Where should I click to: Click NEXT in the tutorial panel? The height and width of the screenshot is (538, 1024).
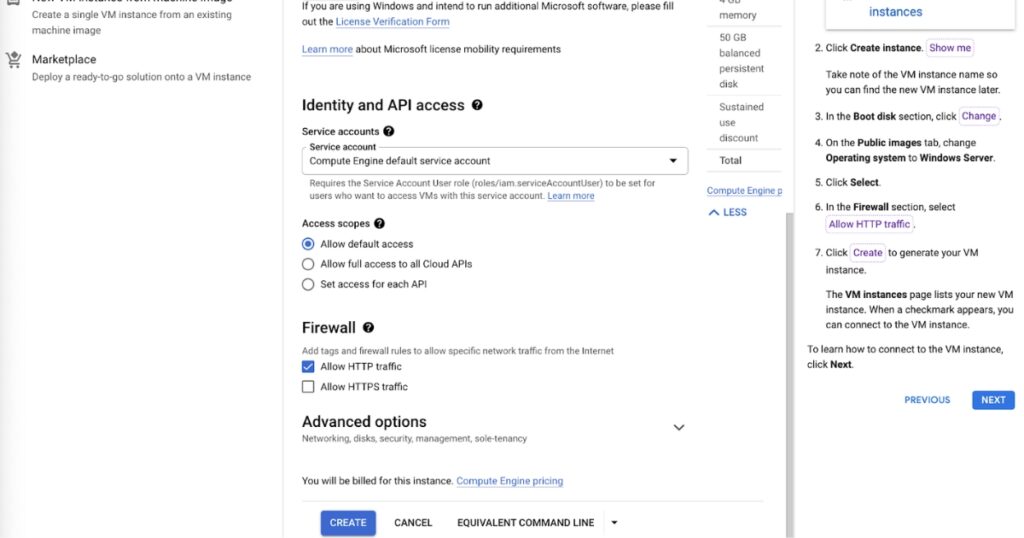(992, 400)
